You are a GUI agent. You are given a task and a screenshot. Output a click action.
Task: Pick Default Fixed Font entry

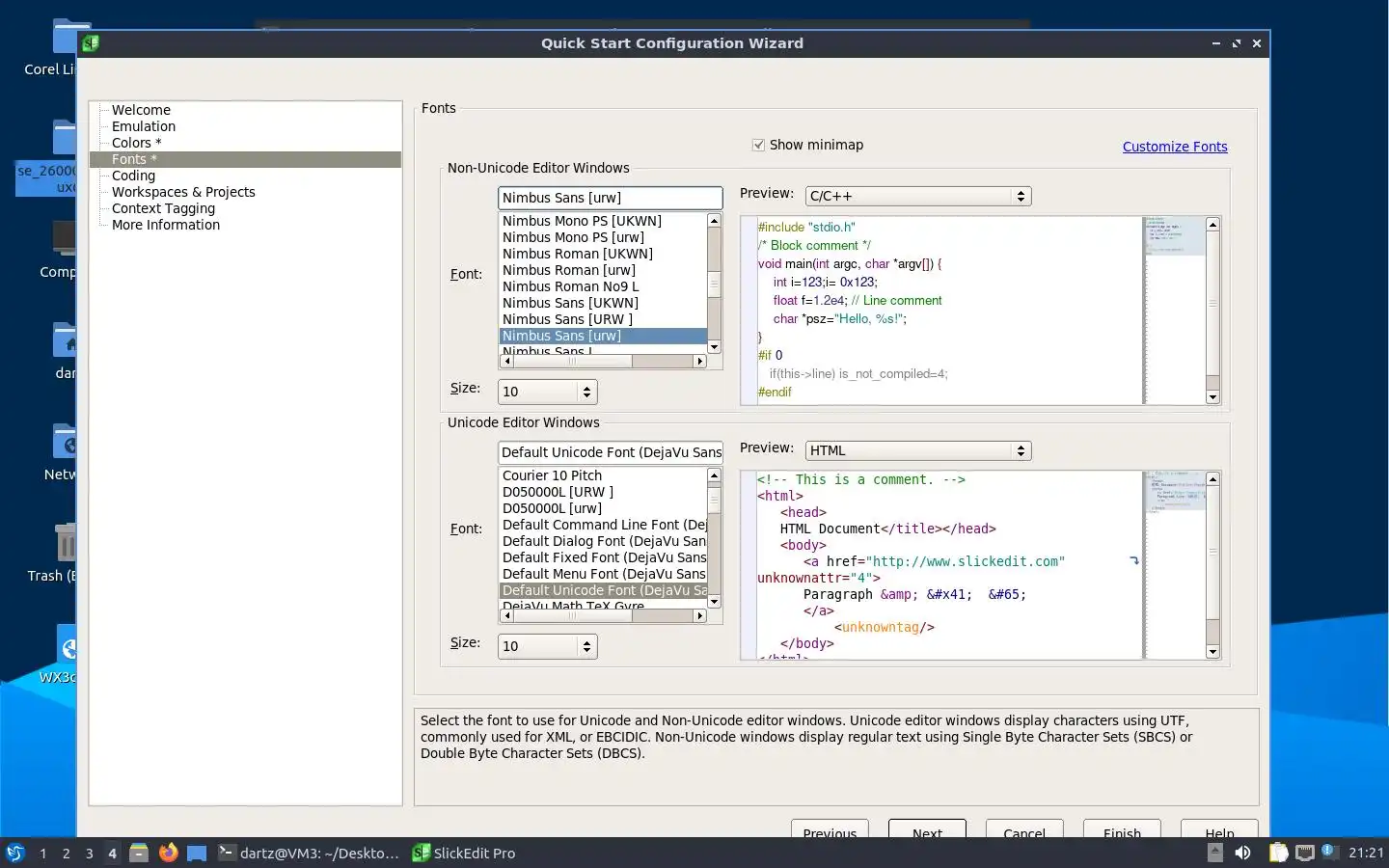(x=603, y=557)
